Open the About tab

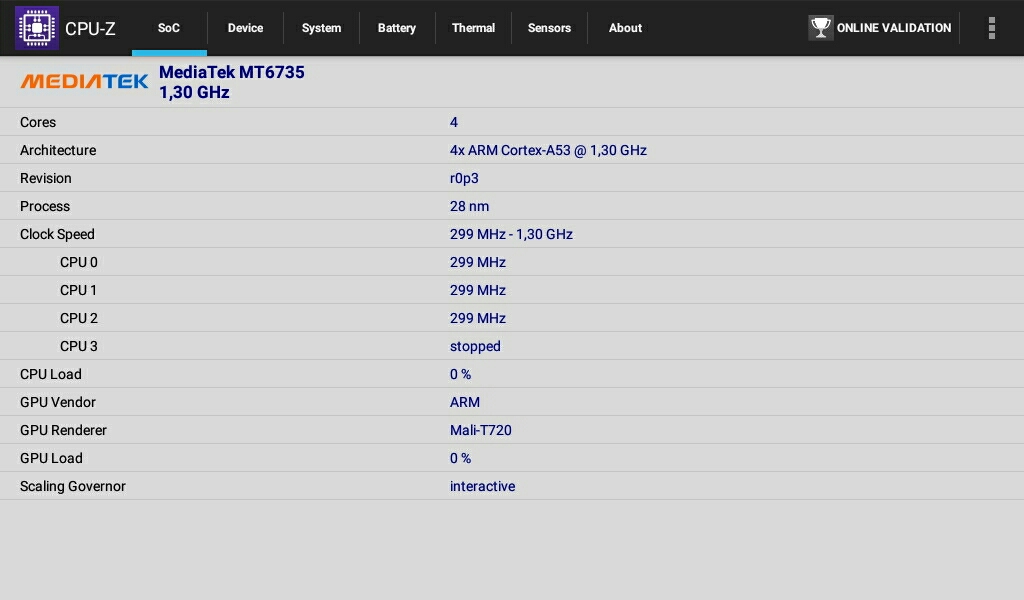click(x=625, y=28)
